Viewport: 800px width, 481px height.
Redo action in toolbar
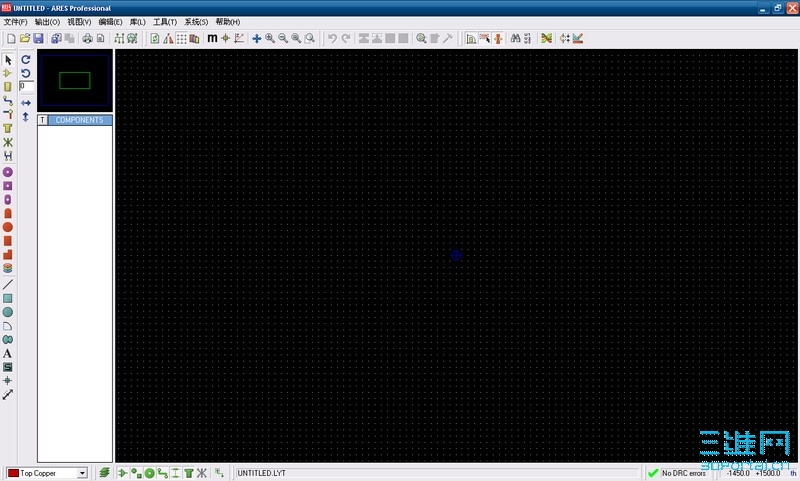point(346,38)
